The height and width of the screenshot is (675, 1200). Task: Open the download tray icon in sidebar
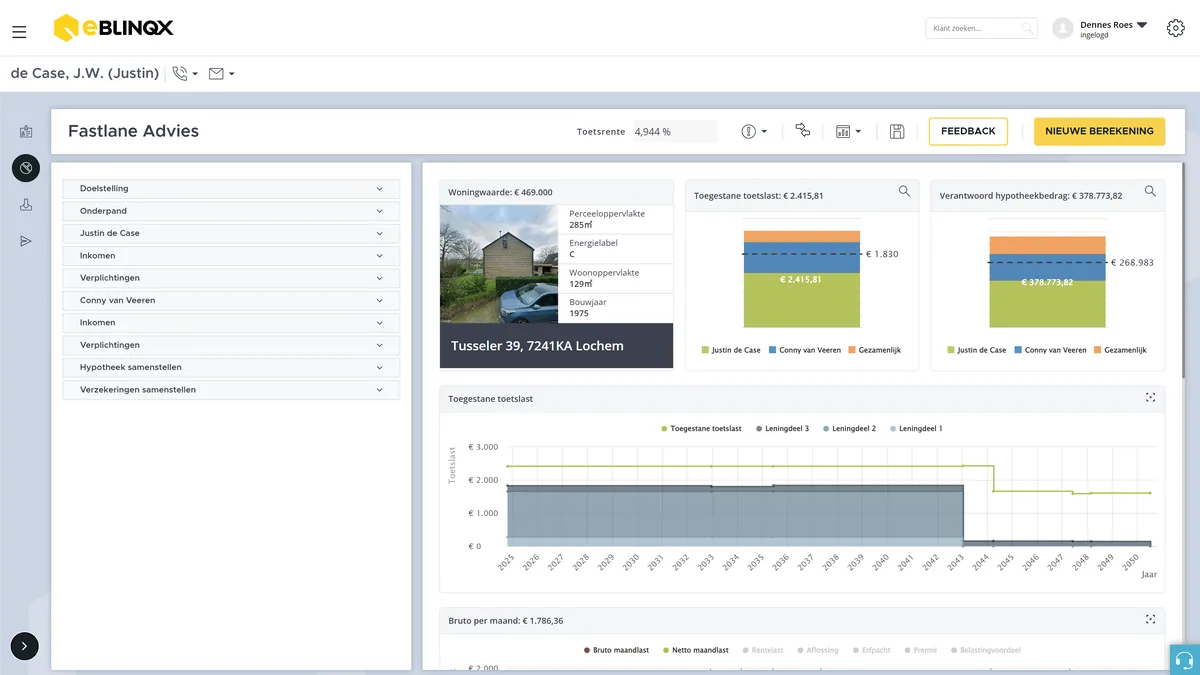pyautogui.click(x=26, y=205)
